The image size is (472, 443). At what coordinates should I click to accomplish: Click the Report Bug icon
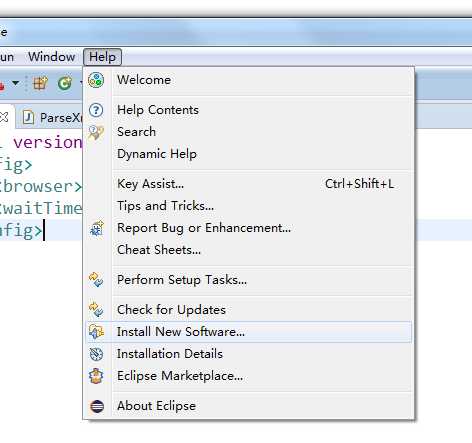[x=97, y=229]
